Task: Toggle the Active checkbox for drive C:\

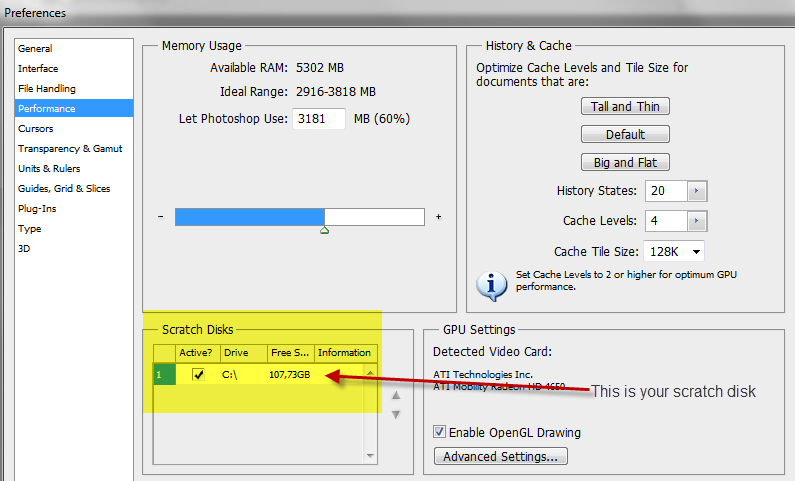Action: click(x=198, y=374)
